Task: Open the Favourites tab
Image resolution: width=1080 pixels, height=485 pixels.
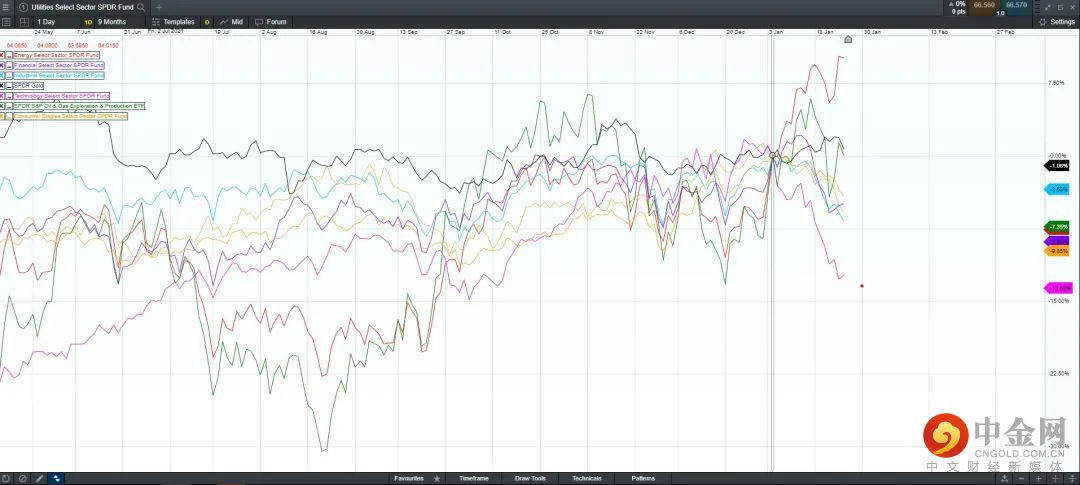Action: pos(408,478)
